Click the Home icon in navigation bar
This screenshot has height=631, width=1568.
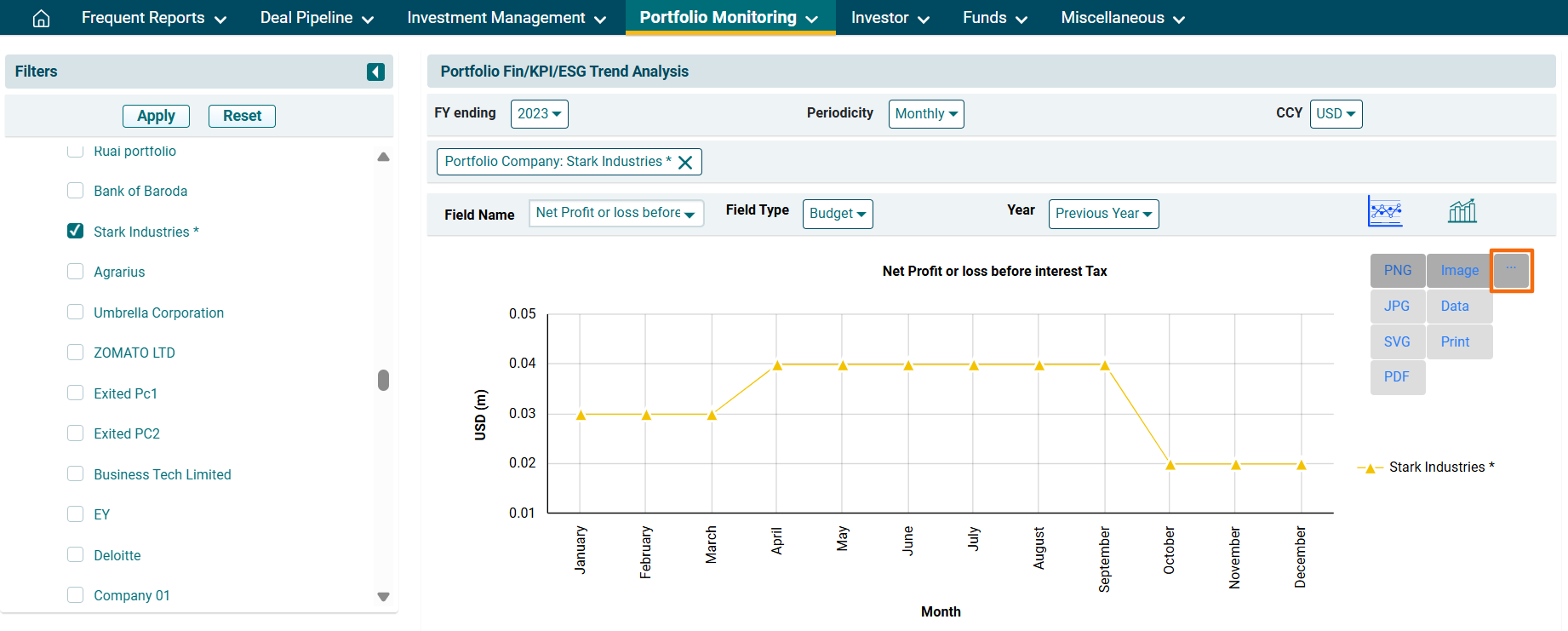pos(41,18)
